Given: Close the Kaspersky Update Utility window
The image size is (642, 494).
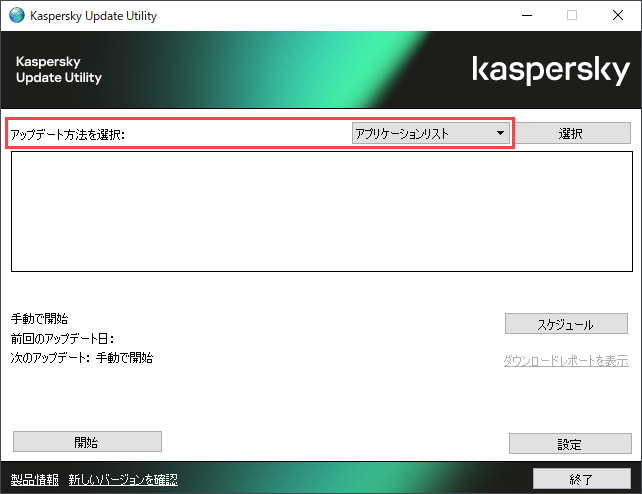Looking at the screenshot, I should click(618, 16).
